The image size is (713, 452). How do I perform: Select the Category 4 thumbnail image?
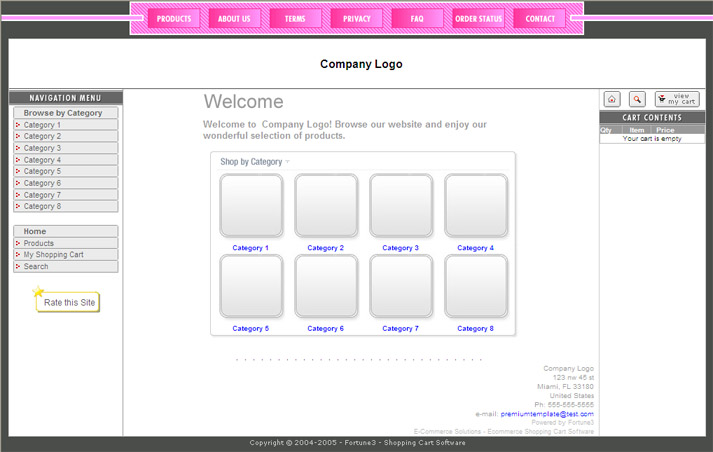476,205
